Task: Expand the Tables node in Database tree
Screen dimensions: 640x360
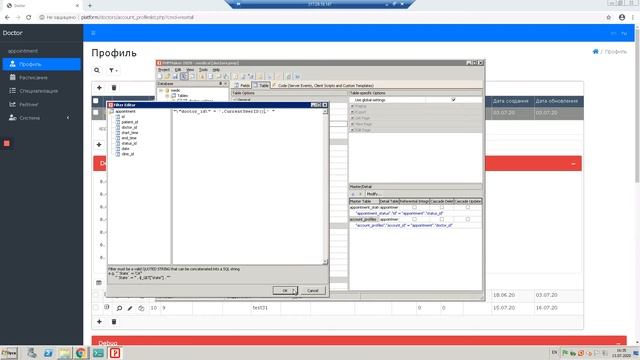Action: [x=167, y=96]
